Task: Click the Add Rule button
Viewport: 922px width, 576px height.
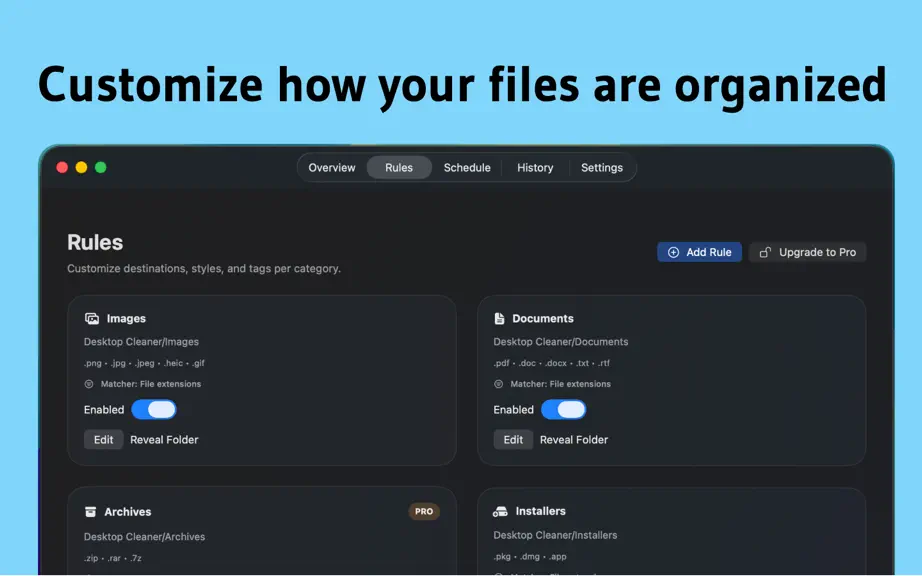Action: [699, 252]
